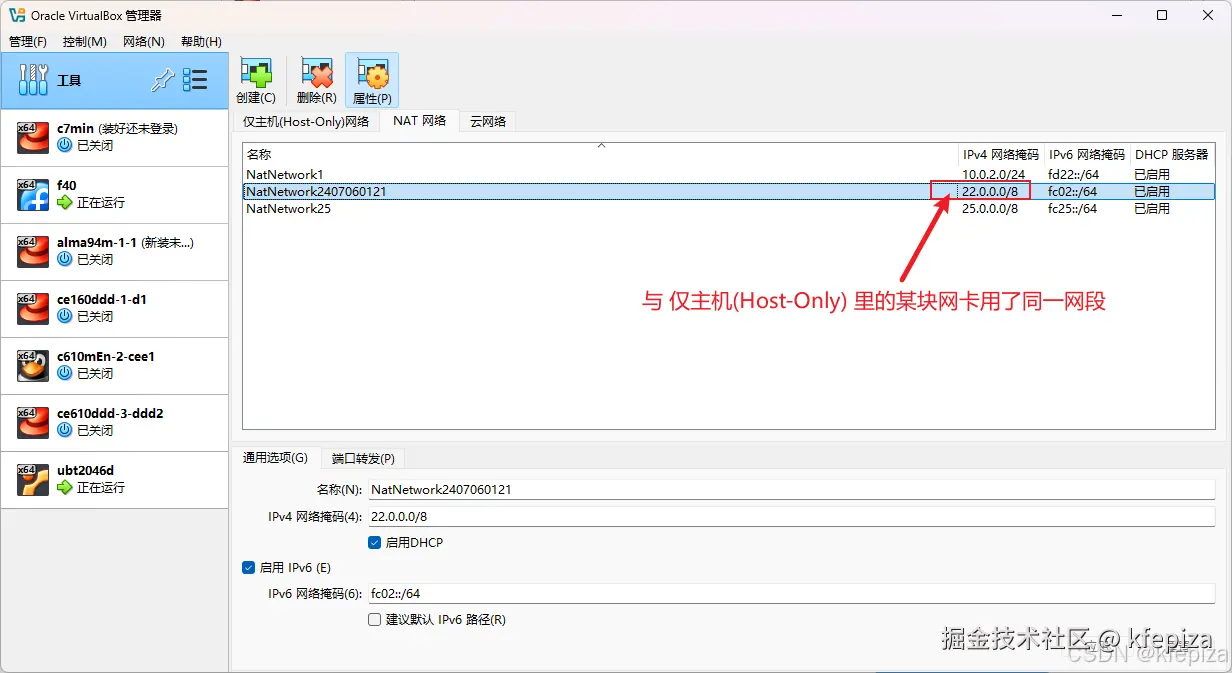
Task: Click the Remove (删除) network toolbar icon
Action: tap(316, 74)
